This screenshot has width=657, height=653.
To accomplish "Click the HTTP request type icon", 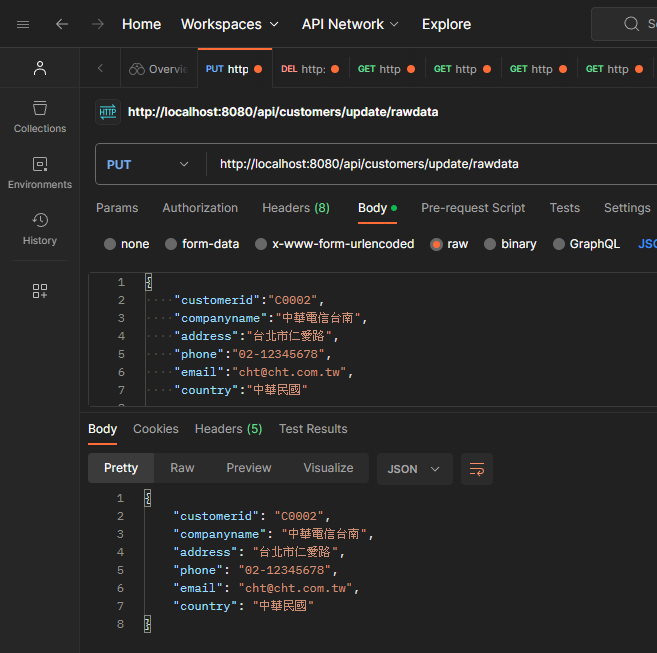I will [108, 112].
